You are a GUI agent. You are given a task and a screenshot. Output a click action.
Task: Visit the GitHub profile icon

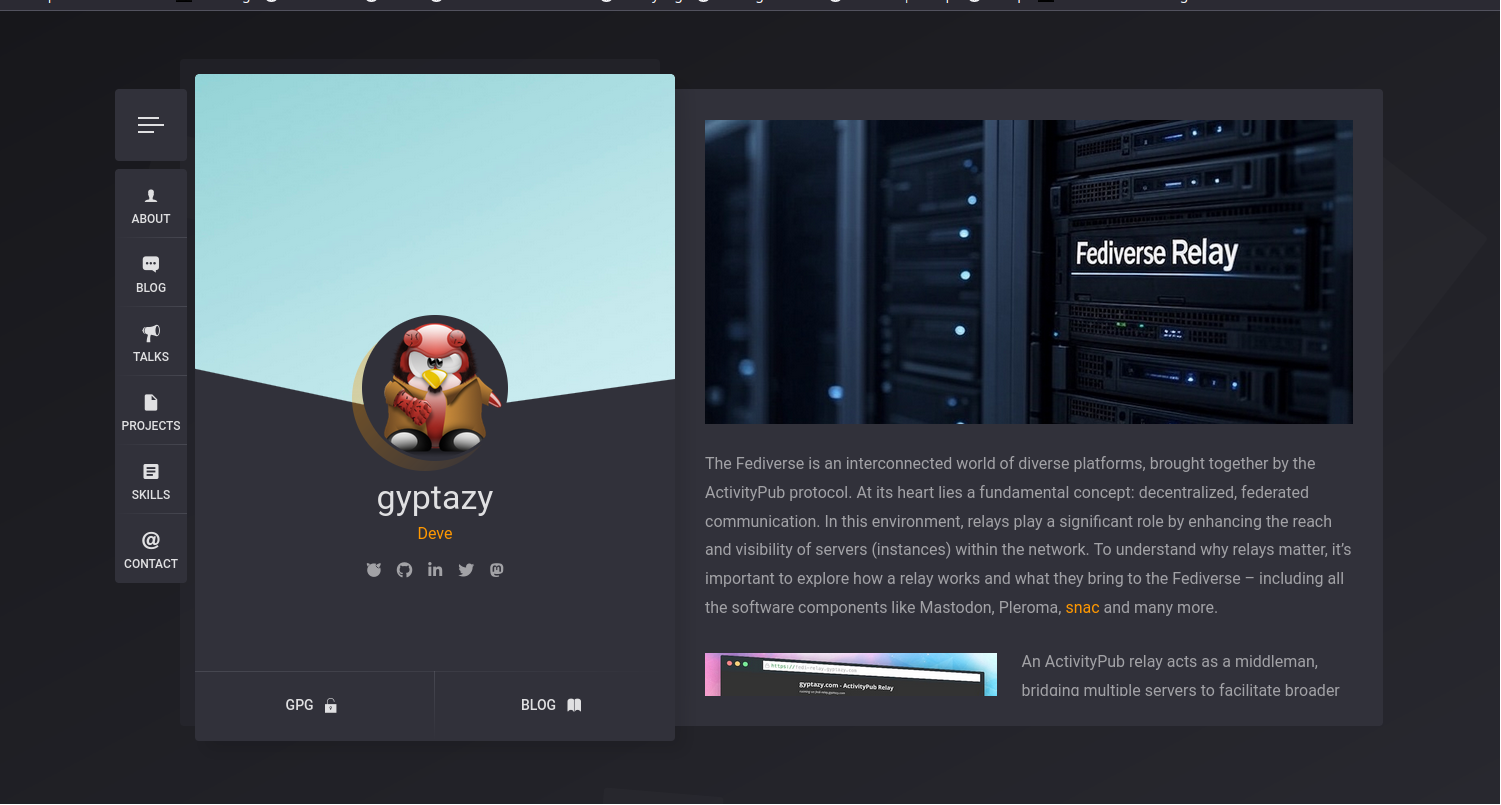(404, 570)
